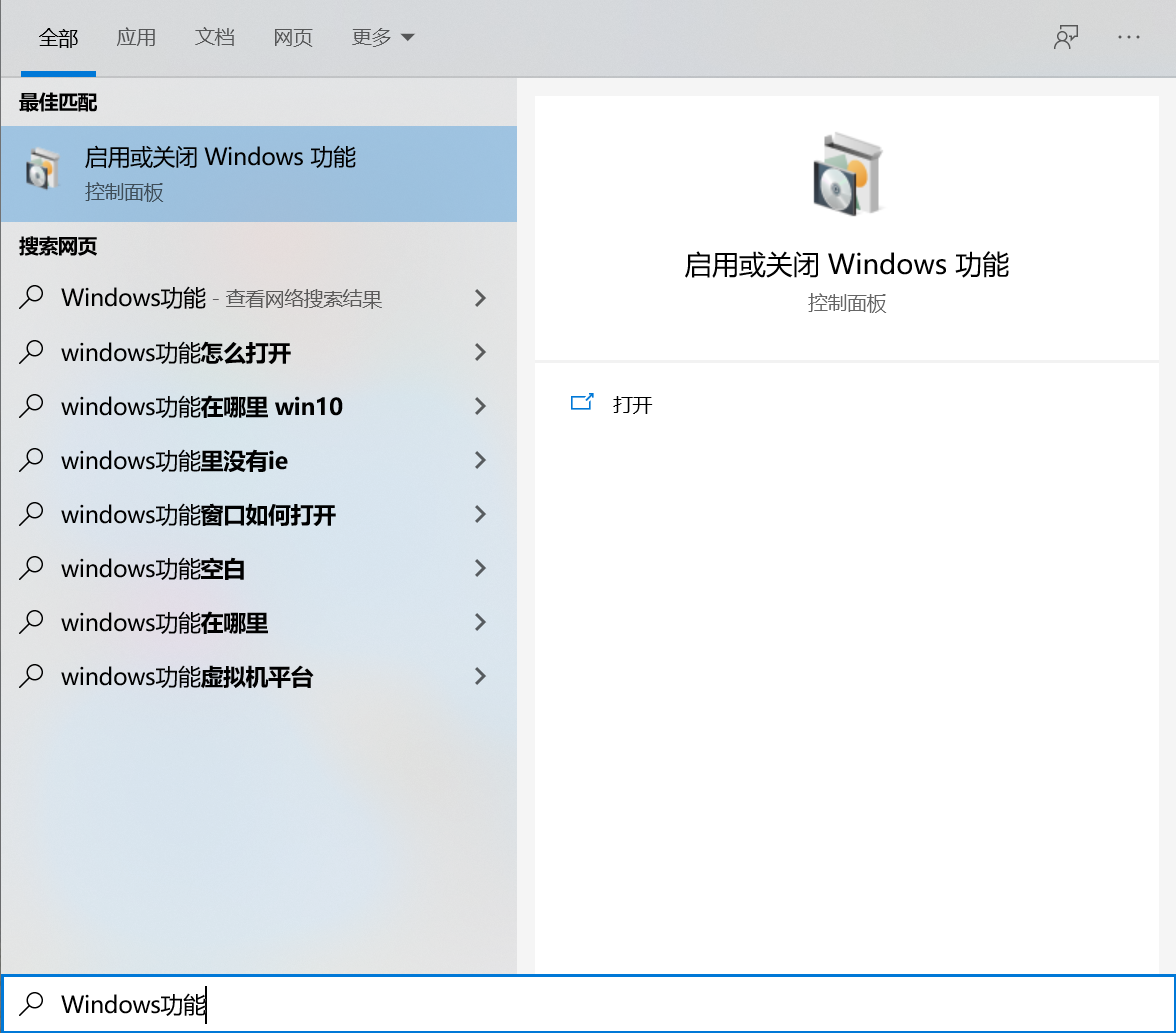Click search icon beside windows功能怎么打开
This screenshot has height=1033, width=1176.
32,352
